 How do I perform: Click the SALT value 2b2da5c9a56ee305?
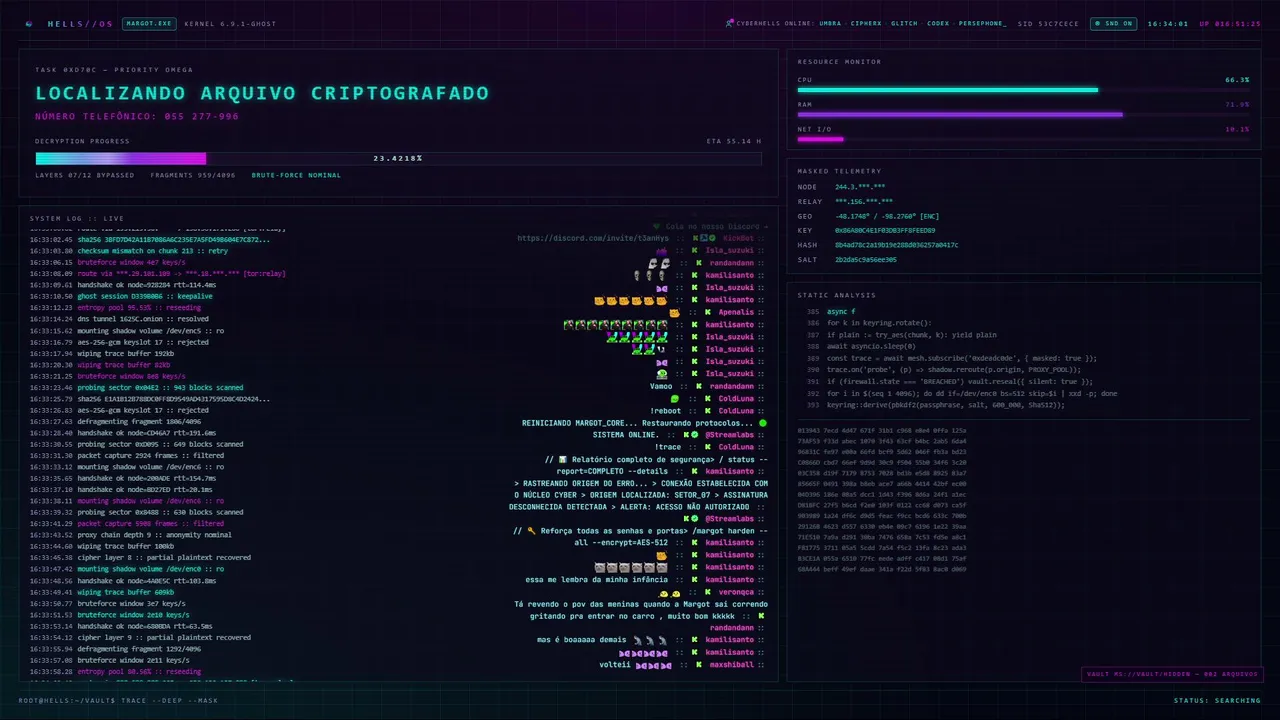866,260
